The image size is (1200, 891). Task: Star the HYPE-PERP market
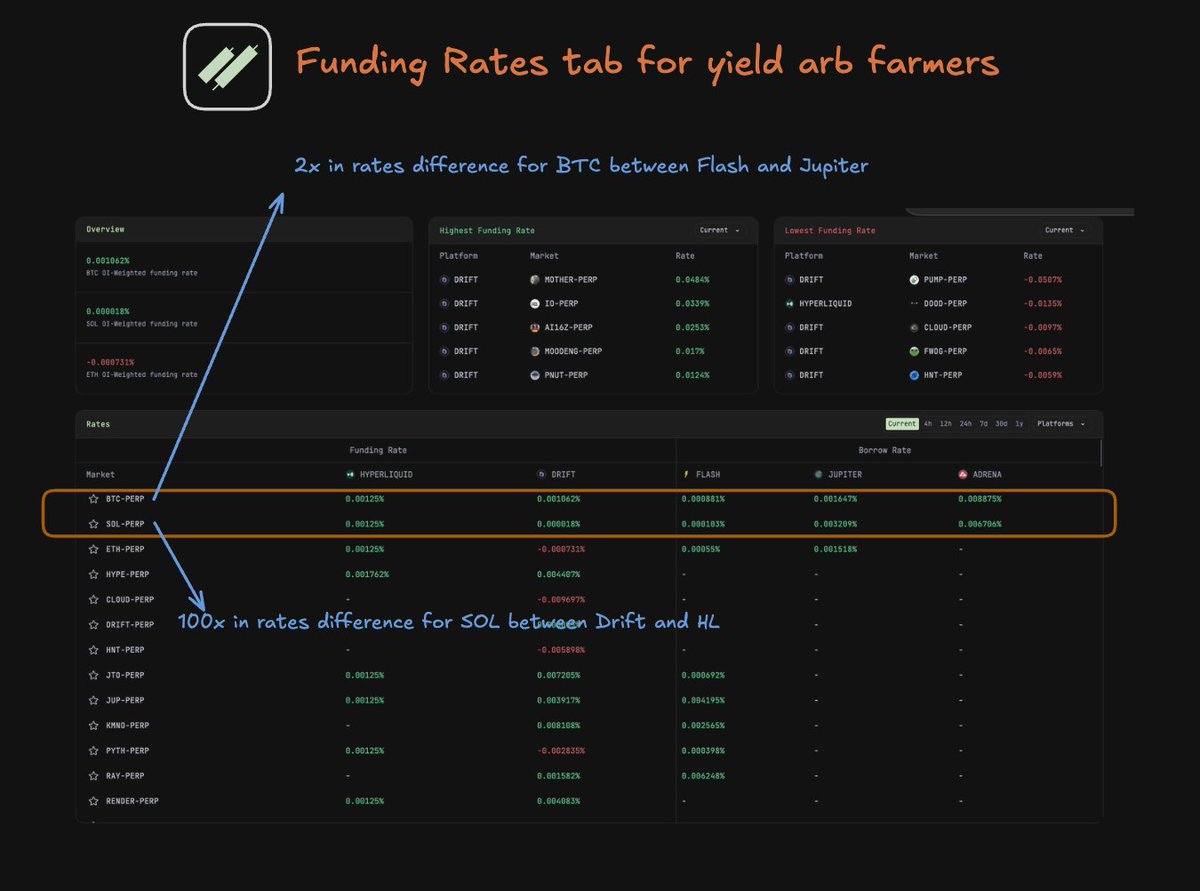click(93, 574)
